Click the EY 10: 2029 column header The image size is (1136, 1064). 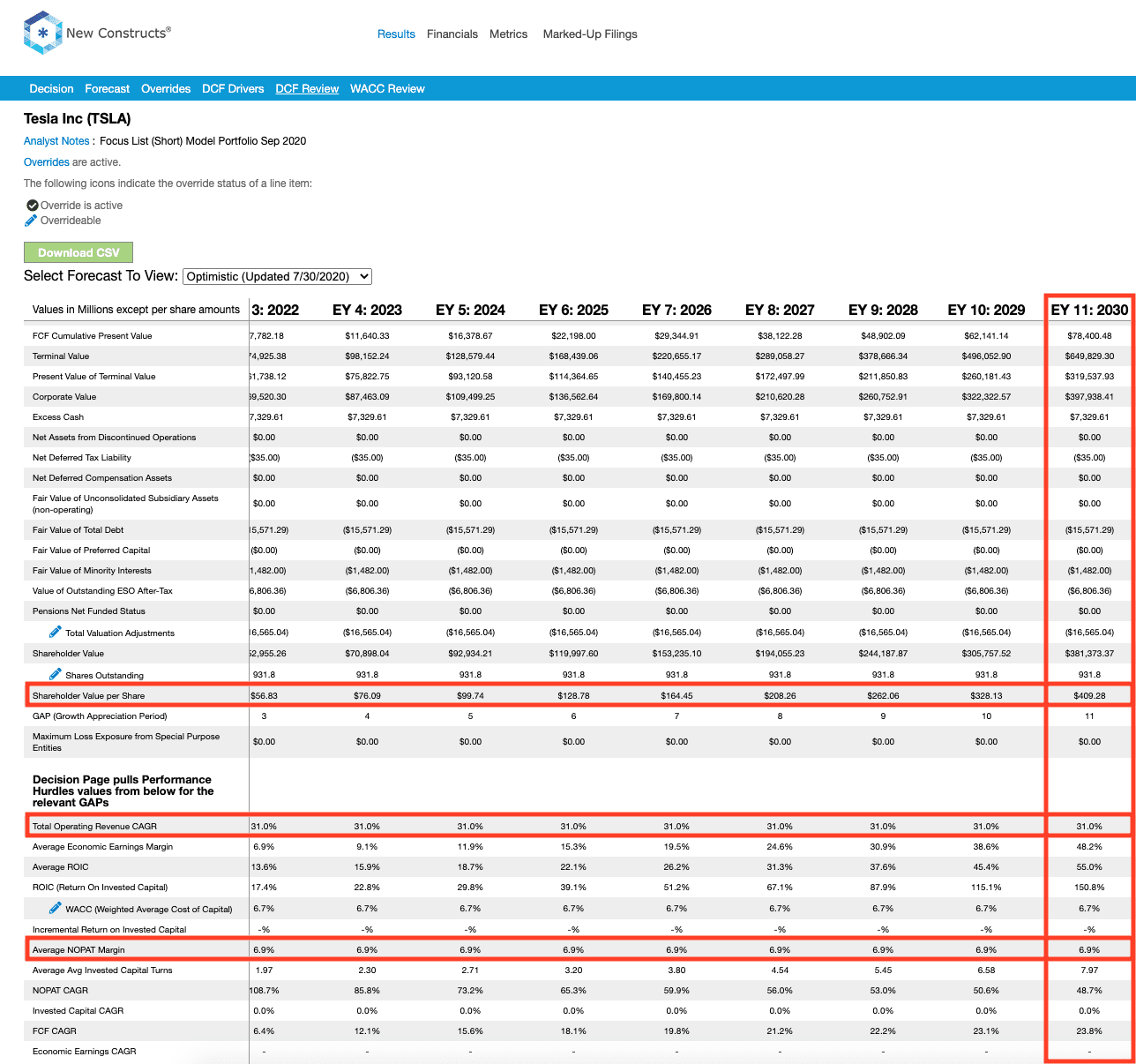(986, 310)
